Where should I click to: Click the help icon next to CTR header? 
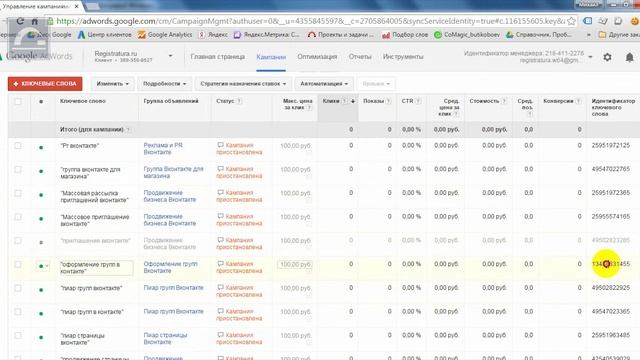(418, 101)
